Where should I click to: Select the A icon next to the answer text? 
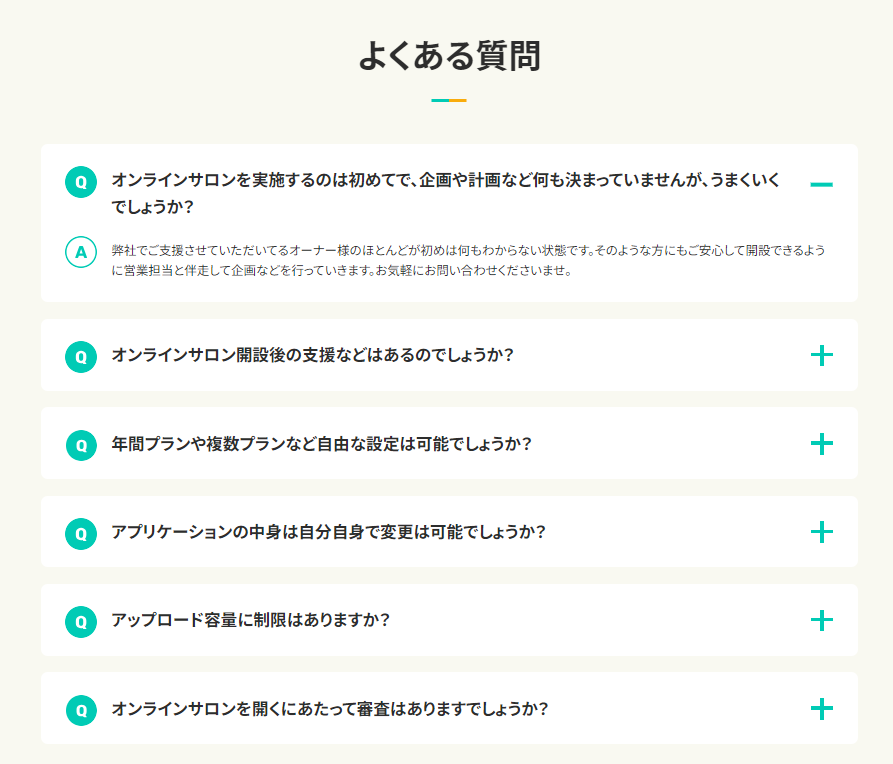click(81, 250)
